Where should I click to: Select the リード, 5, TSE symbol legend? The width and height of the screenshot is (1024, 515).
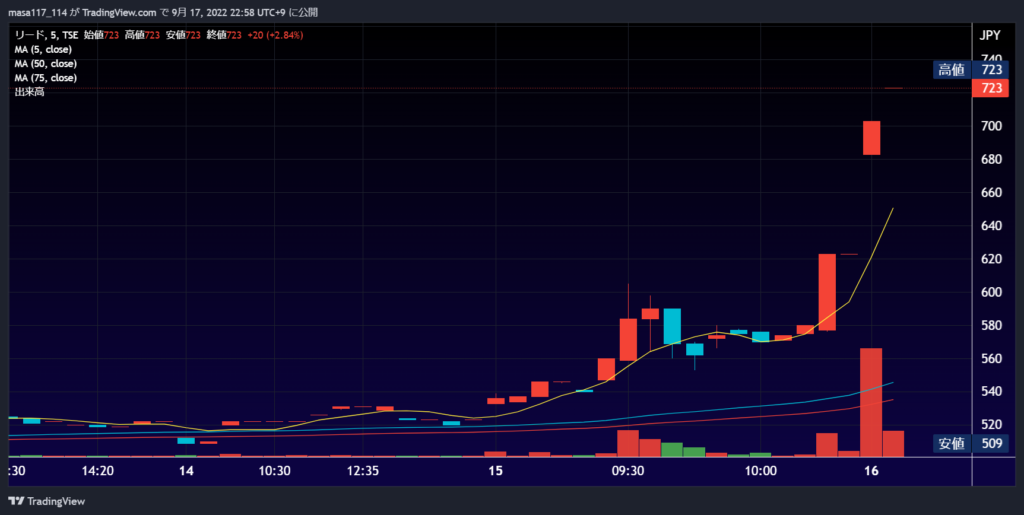point(46,35)
